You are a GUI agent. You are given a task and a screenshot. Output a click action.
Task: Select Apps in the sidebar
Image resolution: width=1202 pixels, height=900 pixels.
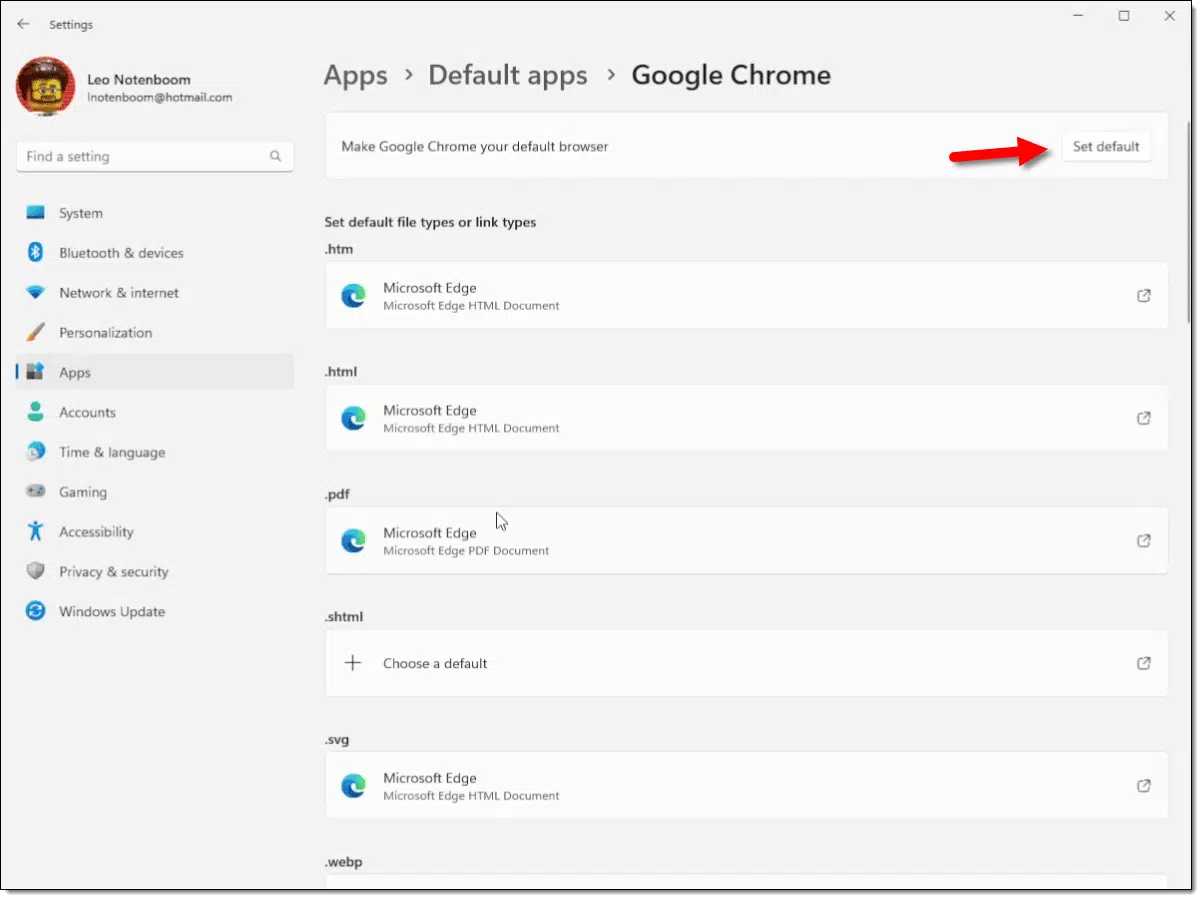155,372
